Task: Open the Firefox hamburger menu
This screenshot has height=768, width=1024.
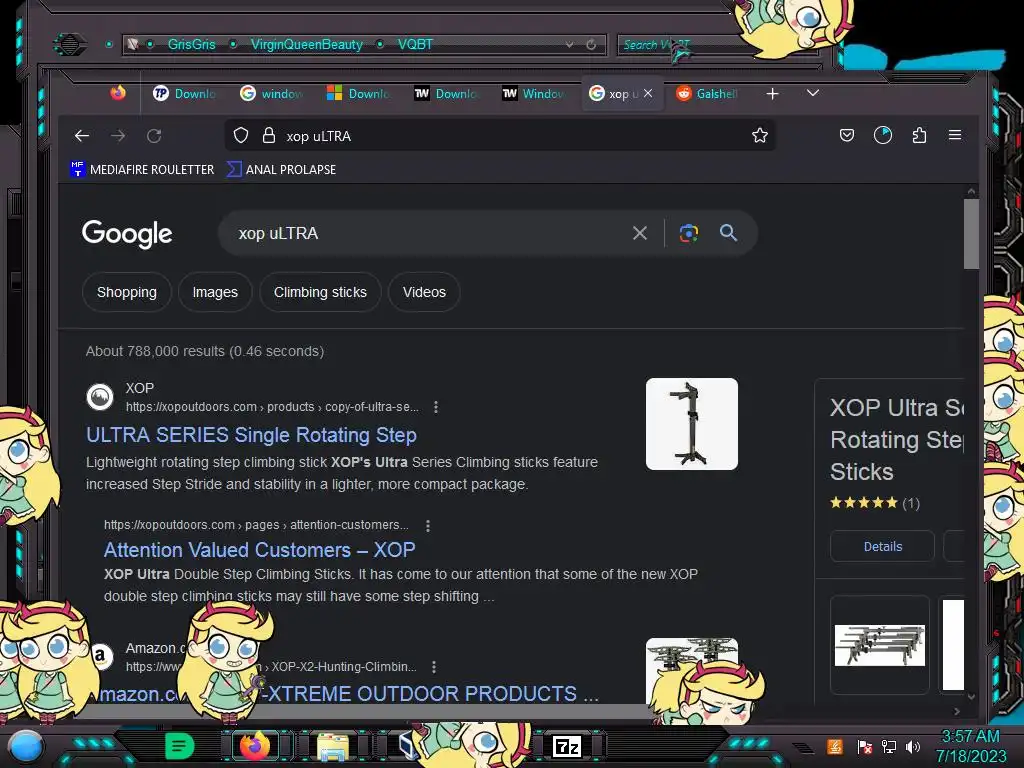Action: pyautogui.click(x=955, y=135)
